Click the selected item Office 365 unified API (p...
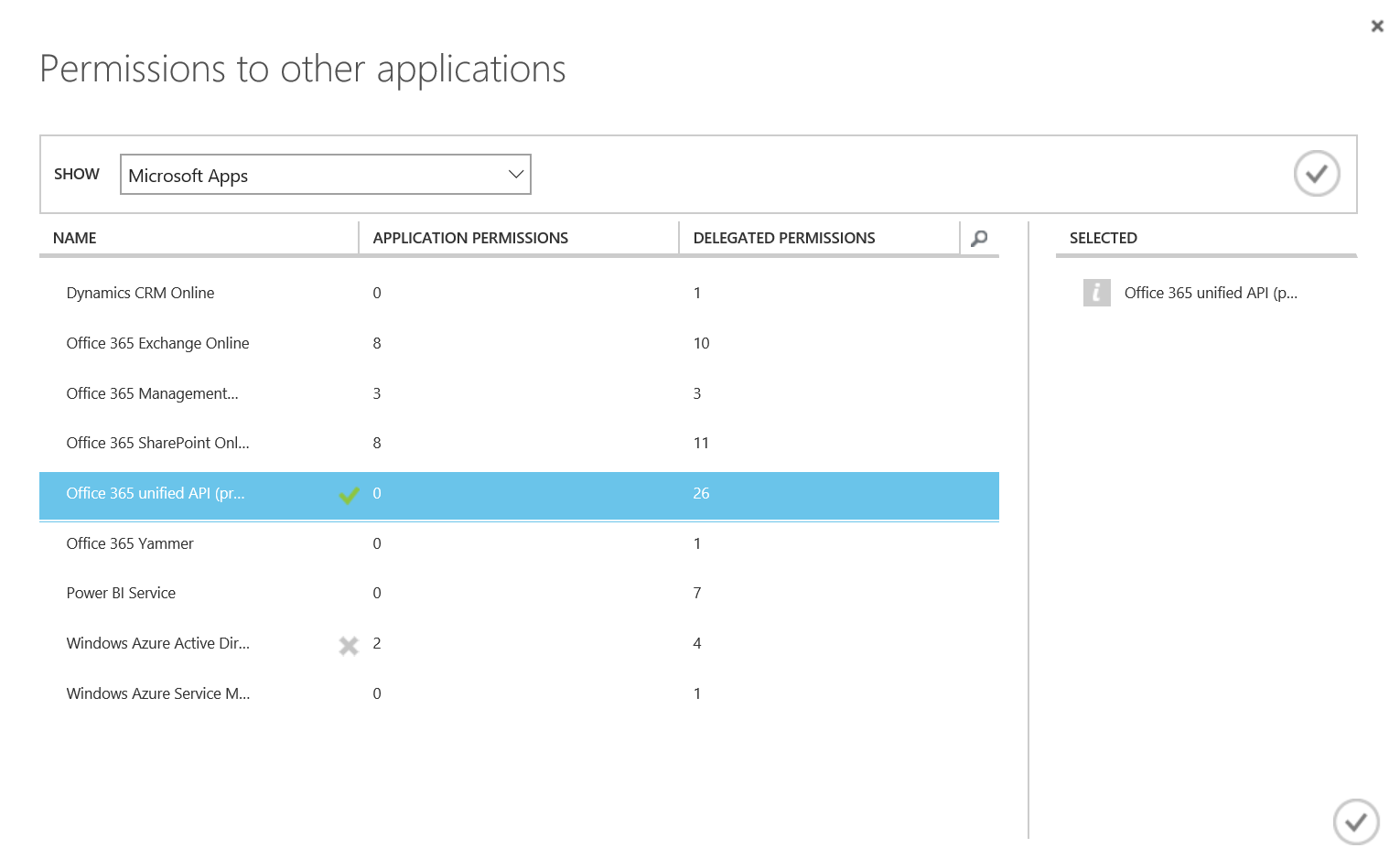 click(1211, 293)
